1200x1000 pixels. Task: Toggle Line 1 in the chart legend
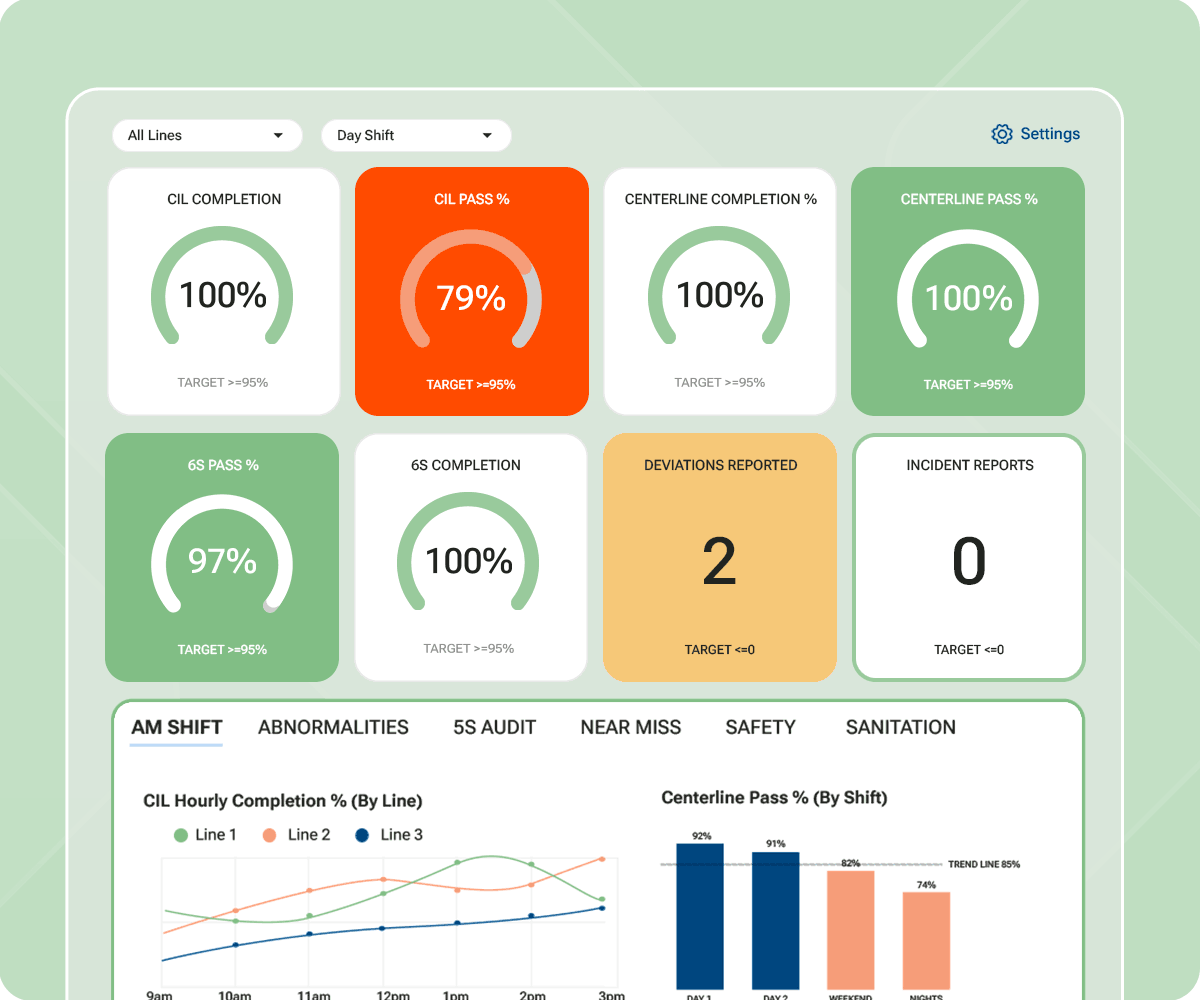click(205, 835)
